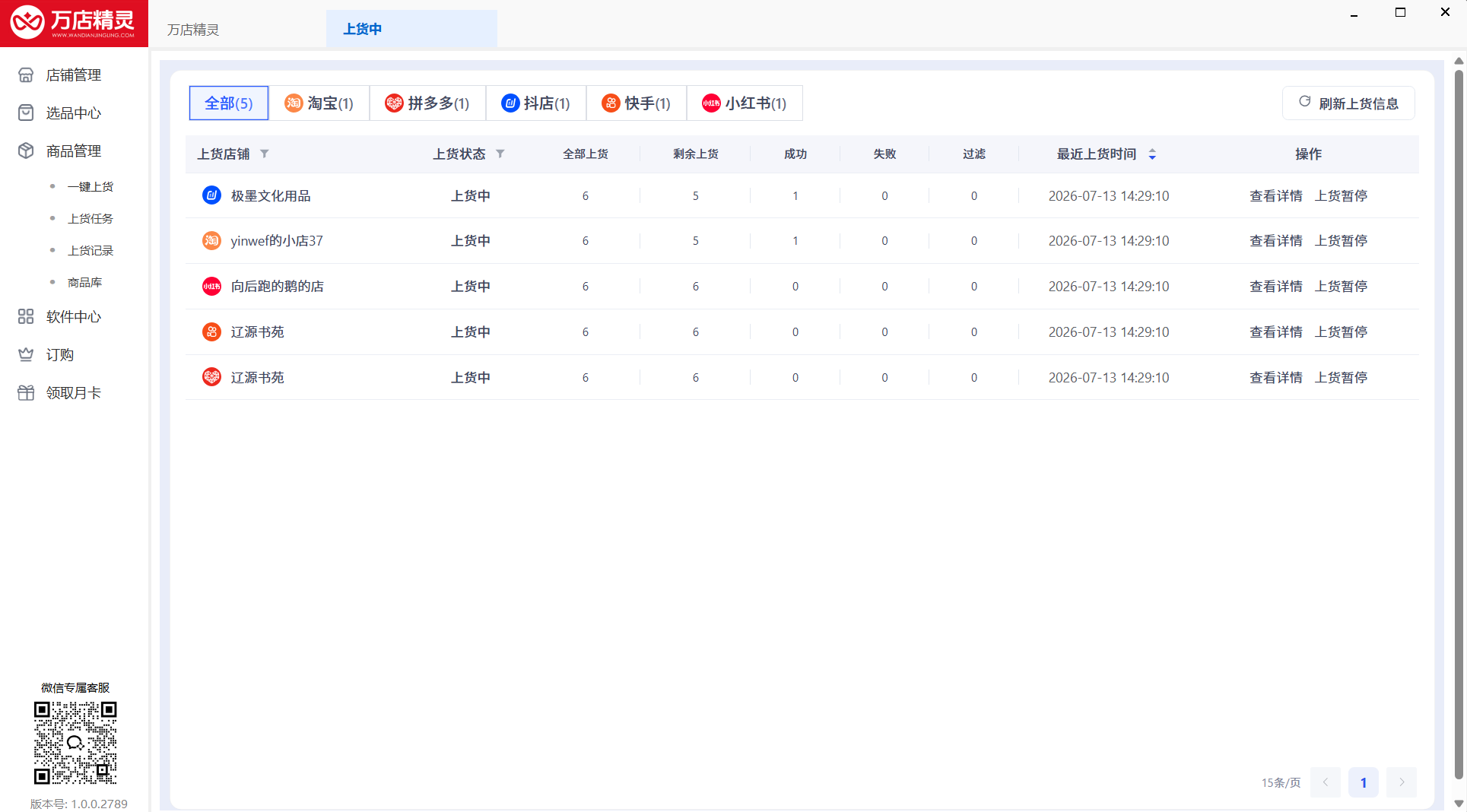Screen dimensions: 1467x812
Task: Click 上货暂停 for 向后跑的鹅的店
Action: (1342, 287)
